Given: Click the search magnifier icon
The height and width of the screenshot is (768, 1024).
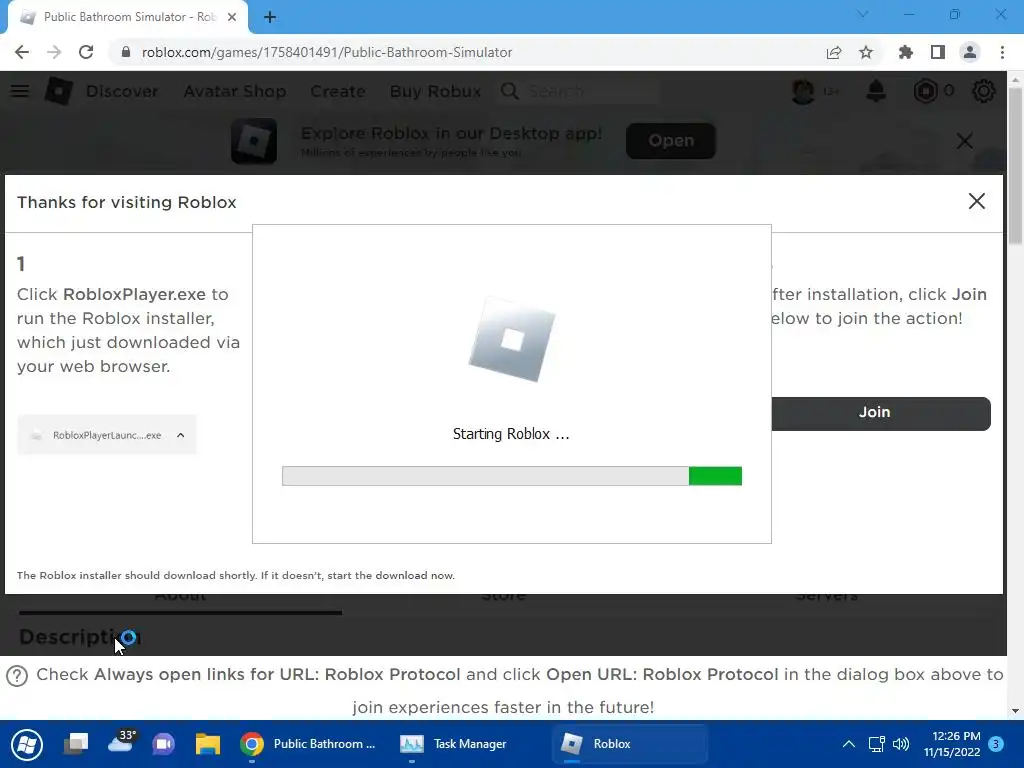Looking at the screenshot, I should coord(509,91).
